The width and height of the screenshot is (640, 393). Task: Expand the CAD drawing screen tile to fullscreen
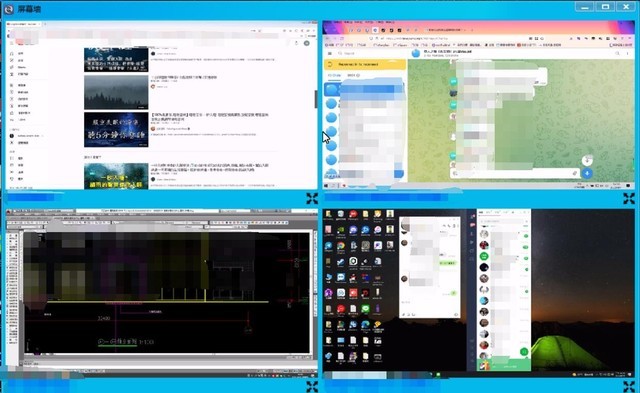(x=312, y=386)
